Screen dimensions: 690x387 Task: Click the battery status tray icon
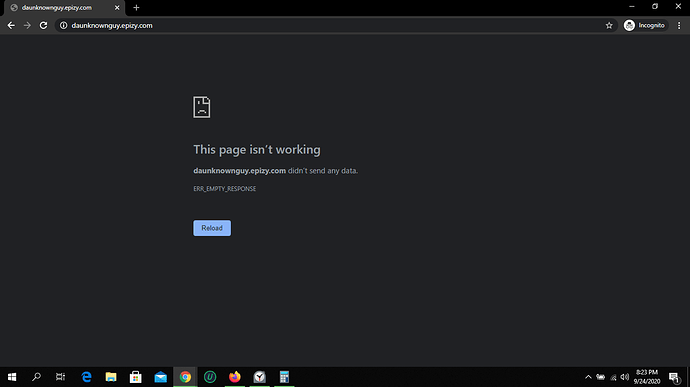600,377
